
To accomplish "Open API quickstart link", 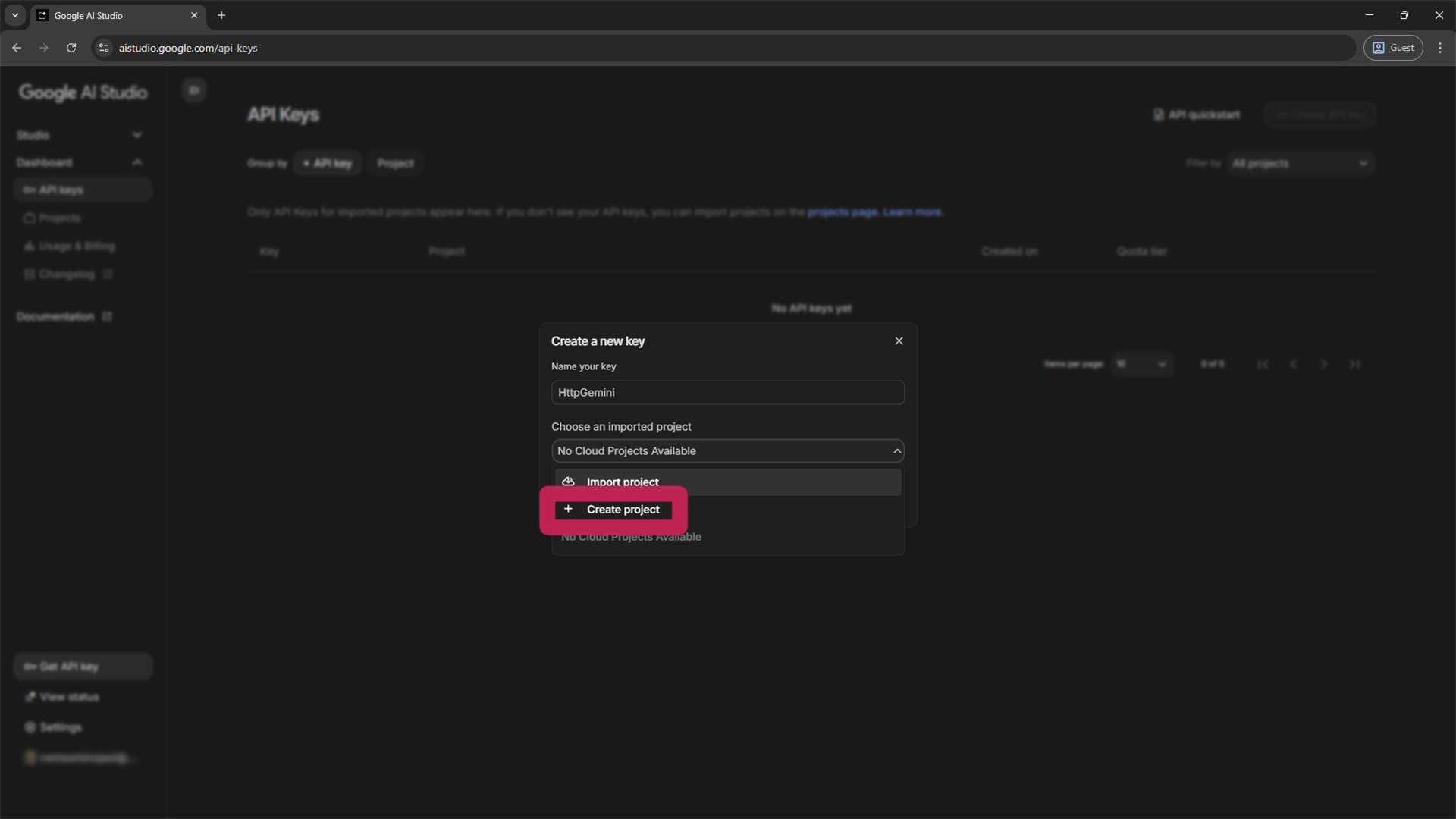I will pyautogui.click(x=1197, y=115).
